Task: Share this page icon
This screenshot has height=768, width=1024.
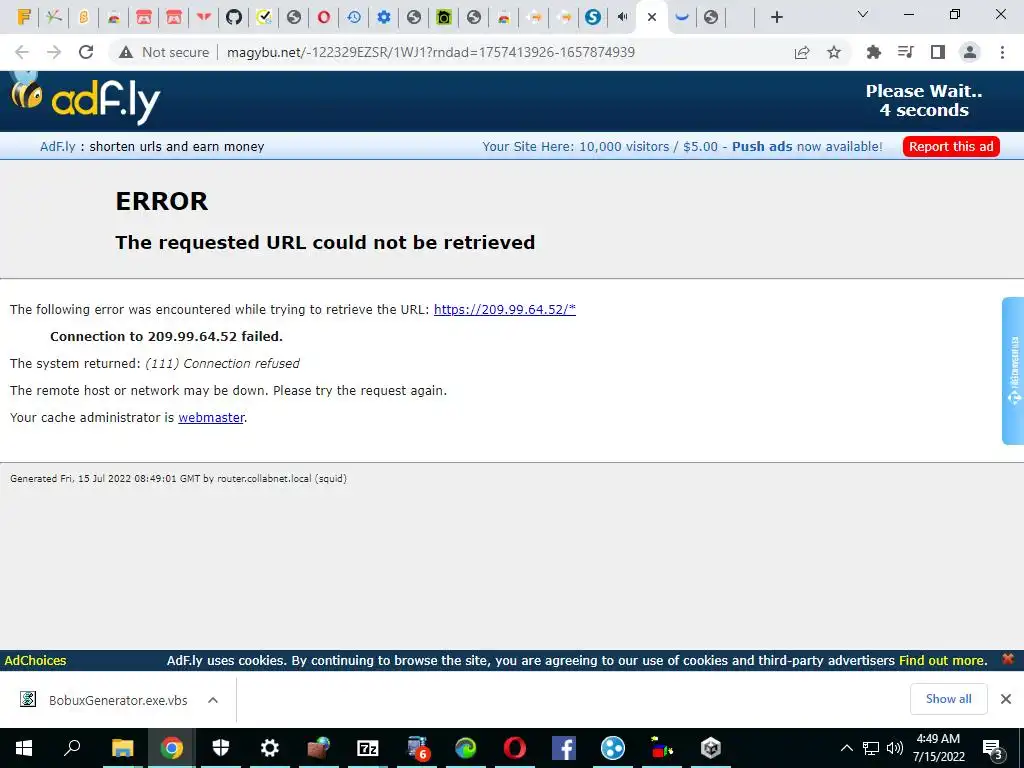Action: tap(802, 52)
